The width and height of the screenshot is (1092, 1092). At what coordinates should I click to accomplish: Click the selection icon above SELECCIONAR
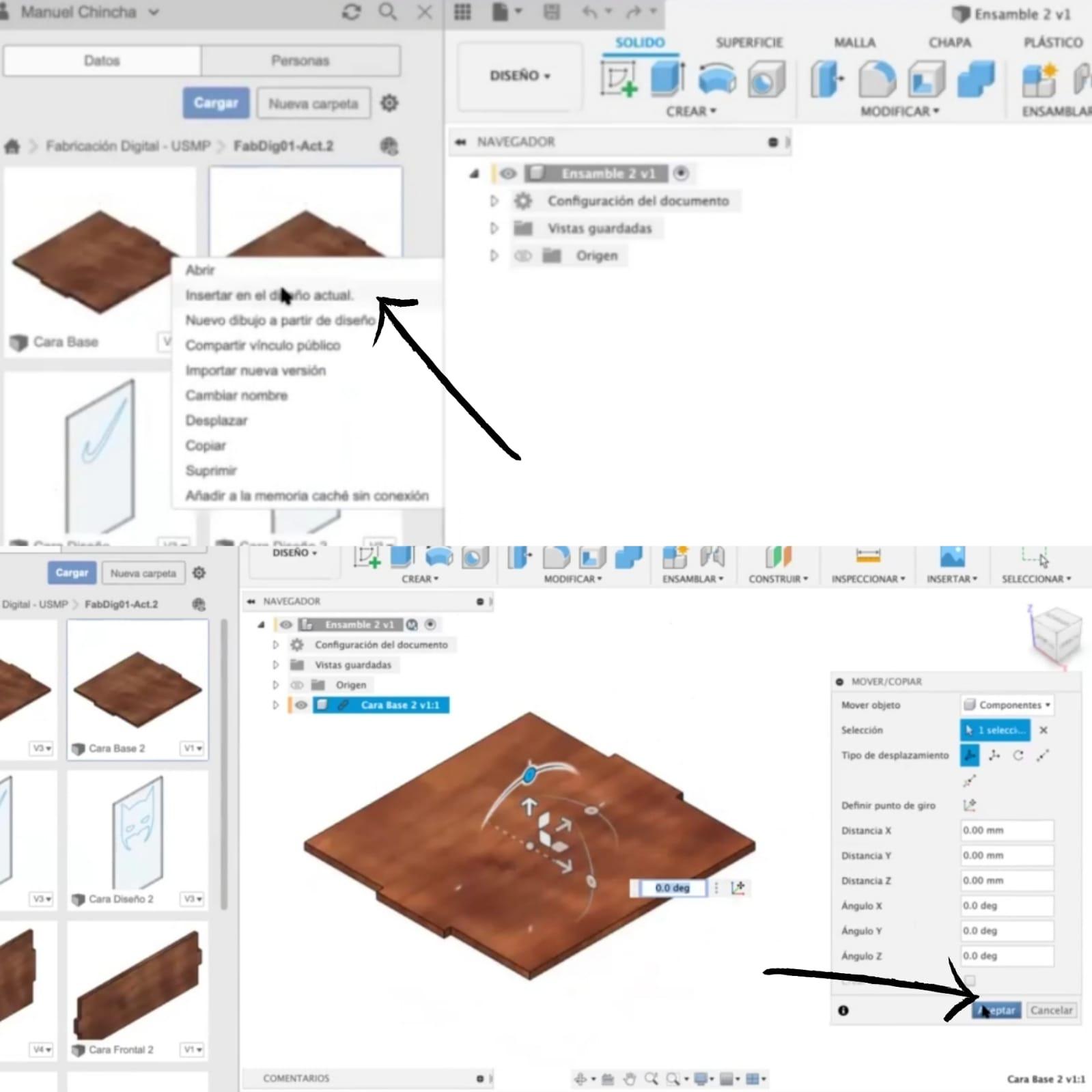pos(1035,557)
